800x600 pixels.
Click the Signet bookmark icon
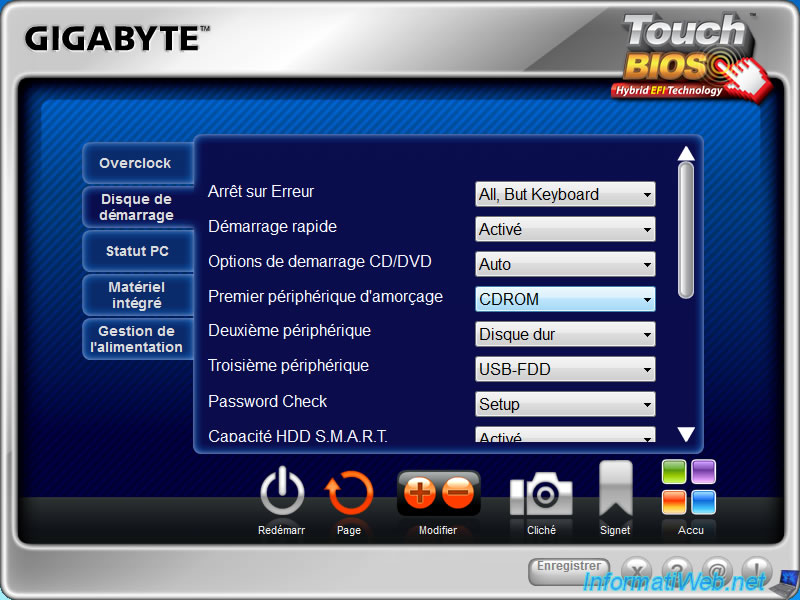pos(615,490)
